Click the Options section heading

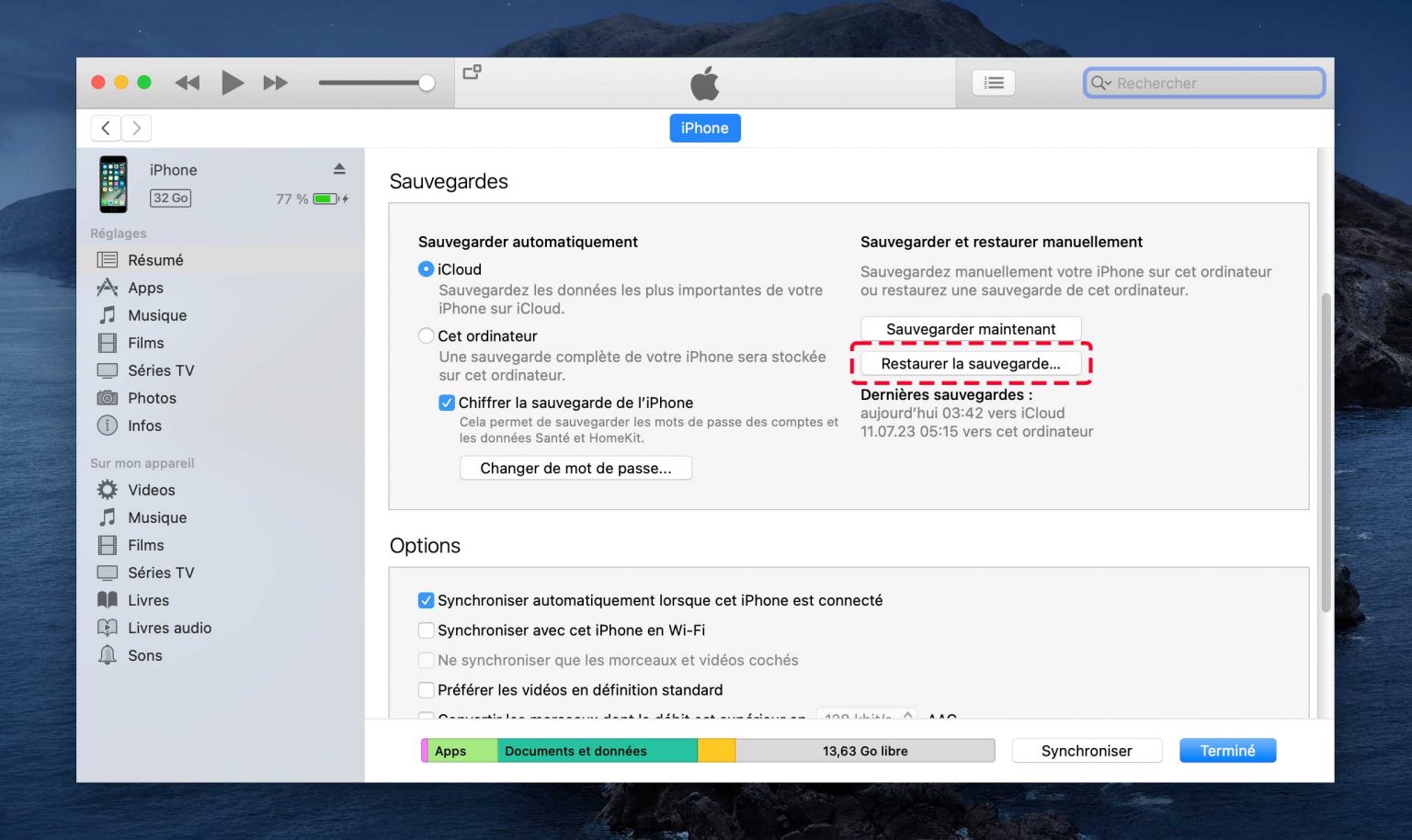coord(425,546)
